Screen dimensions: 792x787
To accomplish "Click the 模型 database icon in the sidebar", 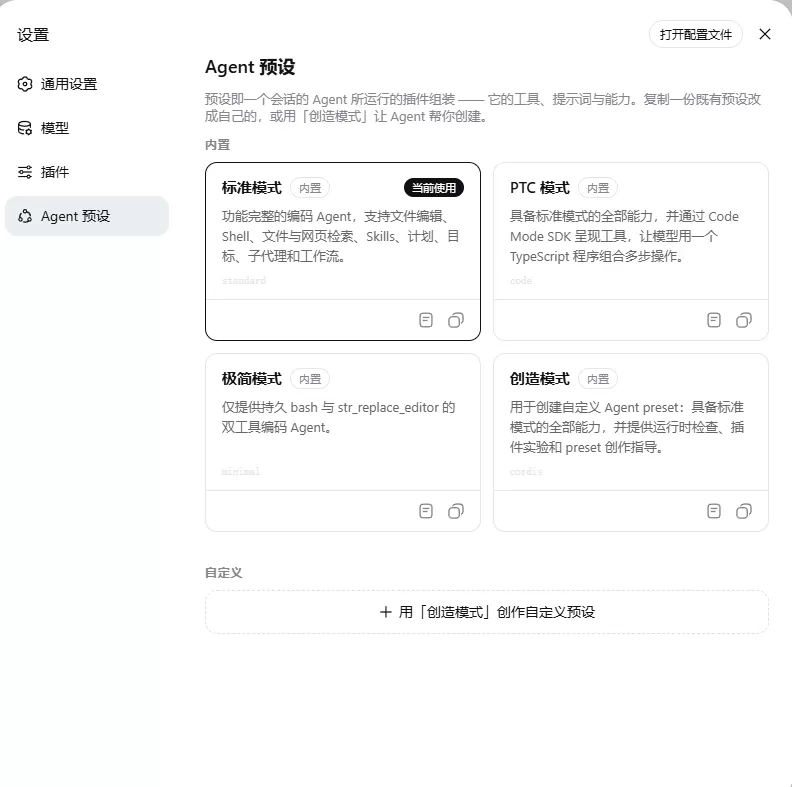I will coord(25,128).
